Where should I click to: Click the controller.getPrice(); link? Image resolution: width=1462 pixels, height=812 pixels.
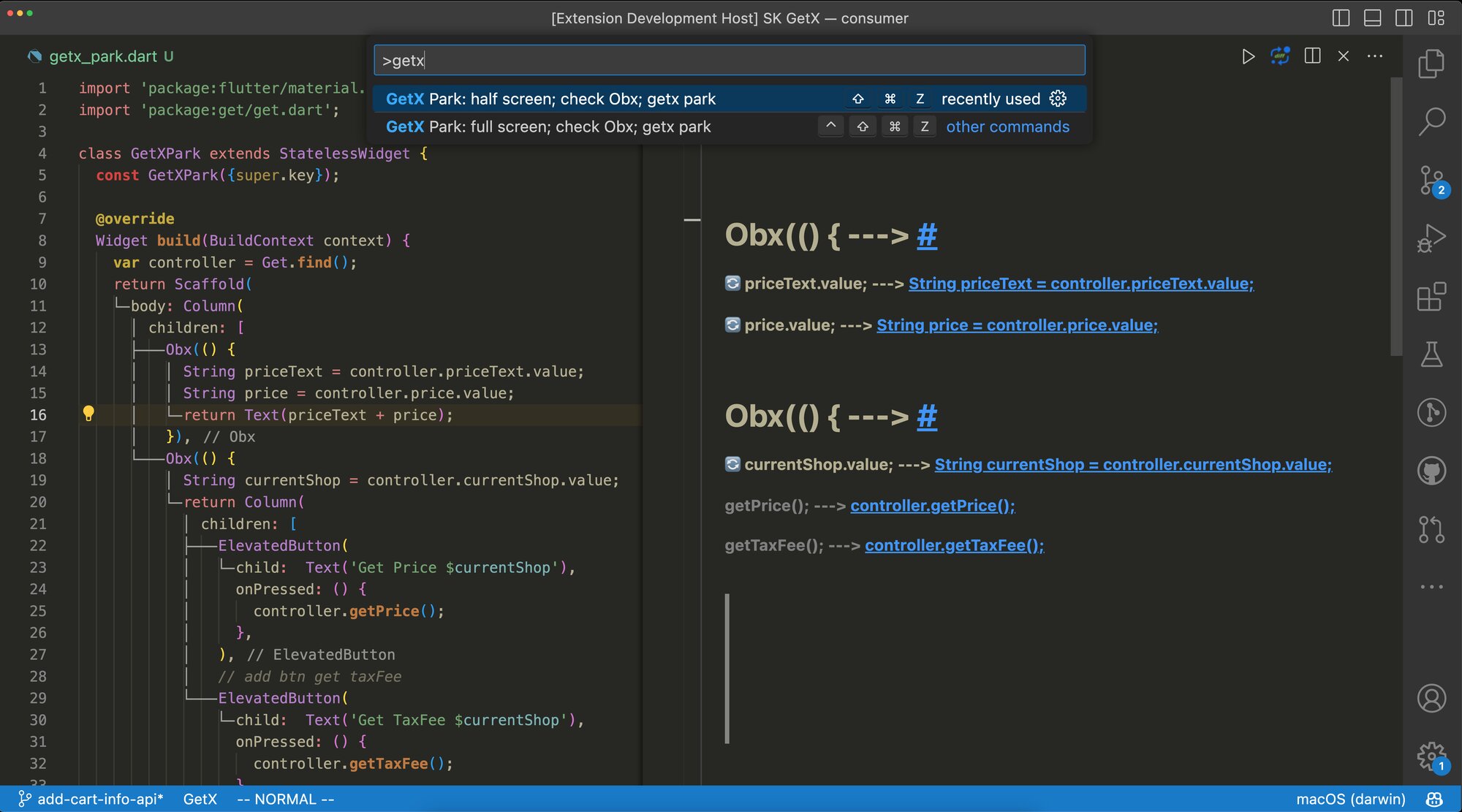[932, 506]
